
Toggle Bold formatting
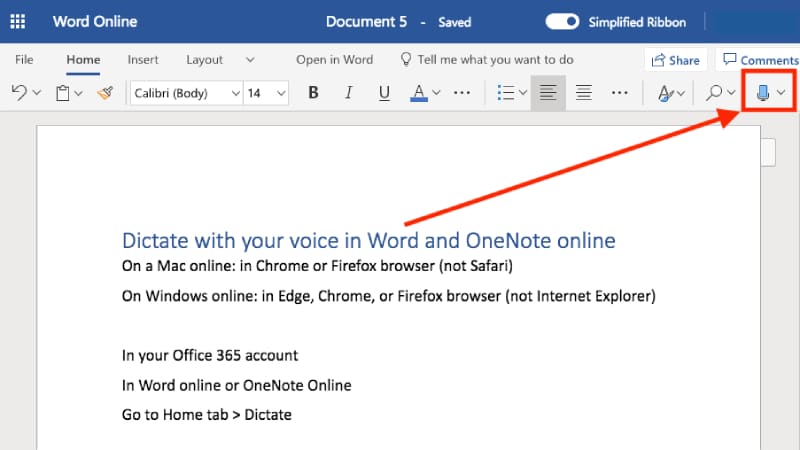[x=313, y=93]
